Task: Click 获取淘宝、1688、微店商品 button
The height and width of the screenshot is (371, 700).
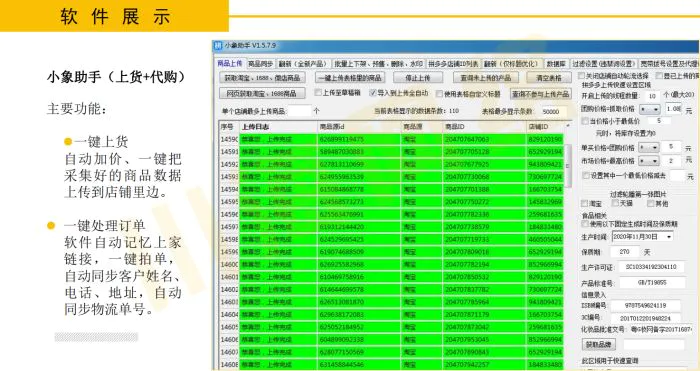Action: coord(262,78)
